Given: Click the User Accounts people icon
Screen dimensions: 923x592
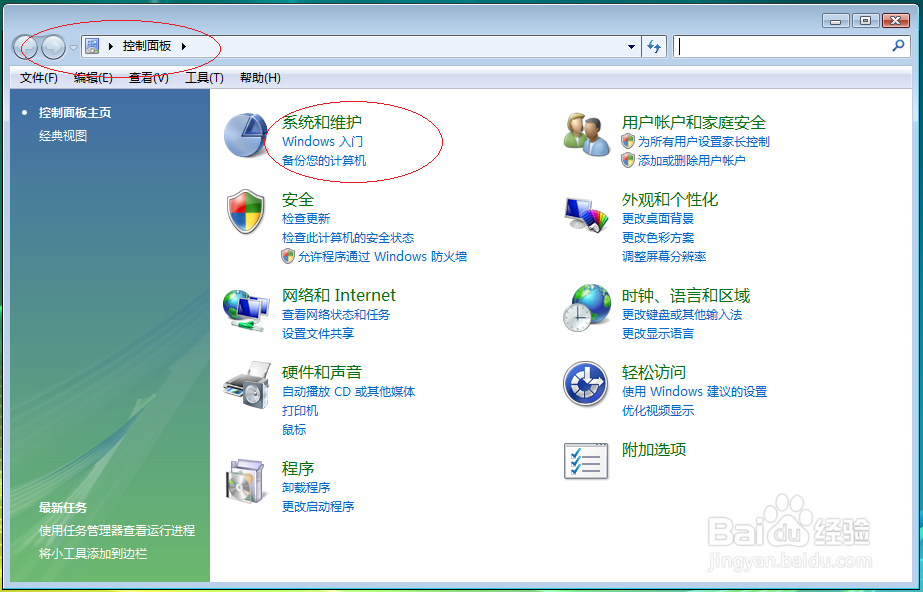Looking at the screenshot, I should tap(586, 135).
